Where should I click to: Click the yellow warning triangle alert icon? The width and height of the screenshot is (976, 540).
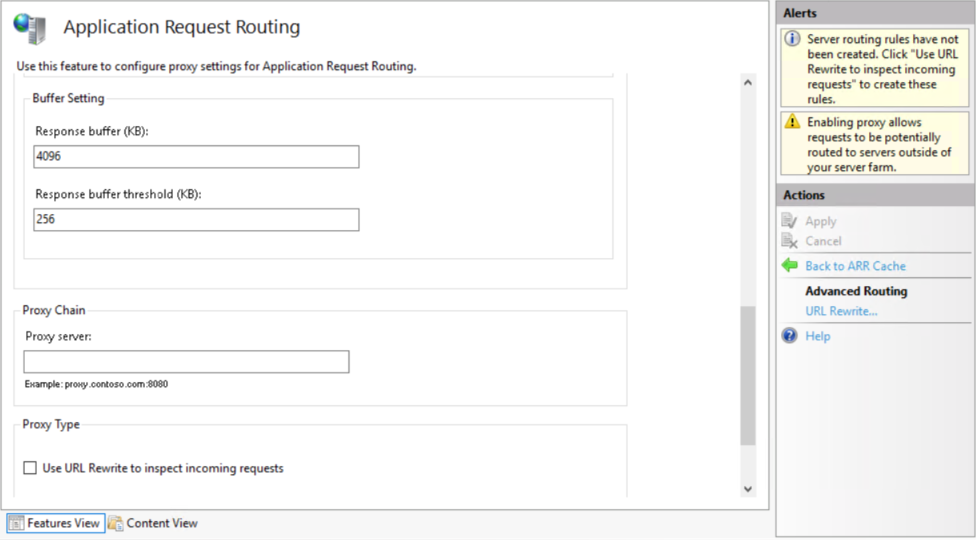pos(792,121)
